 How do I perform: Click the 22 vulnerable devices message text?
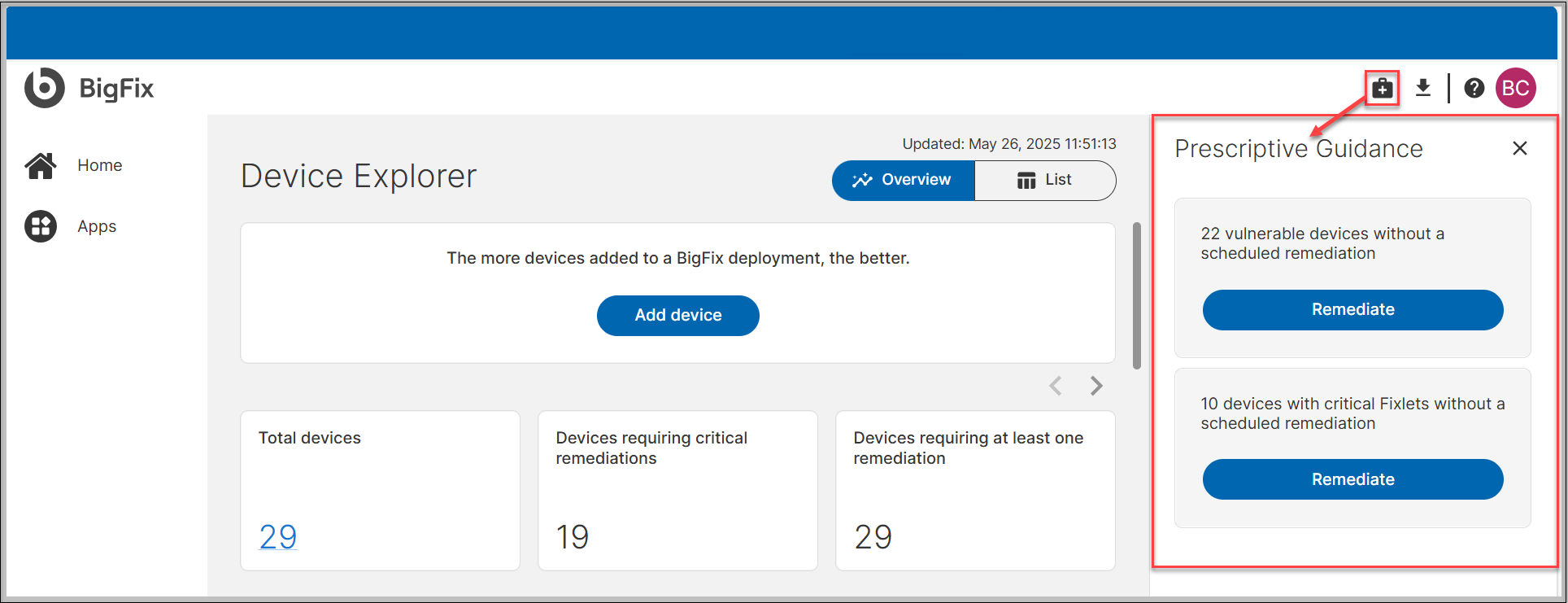1322,243
